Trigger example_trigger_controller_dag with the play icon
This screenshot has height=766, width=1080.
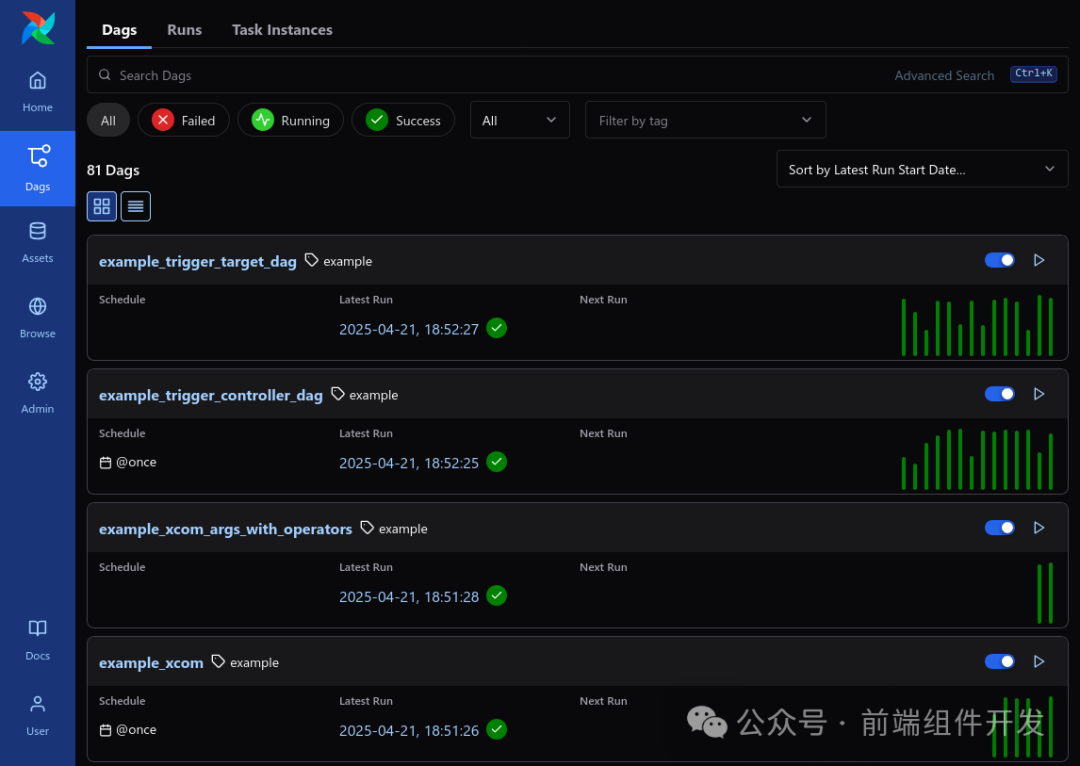pyautogui.click(x=1039, y=394)
